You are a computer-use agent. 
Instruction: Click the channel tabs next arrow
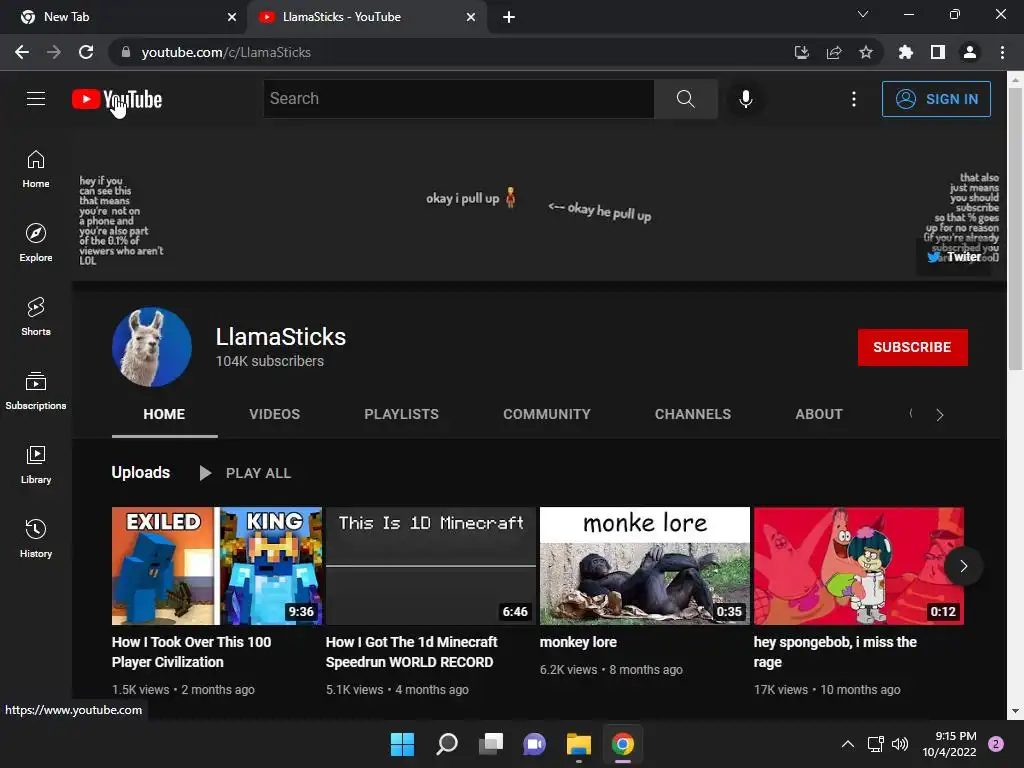(x=940, y=415)
